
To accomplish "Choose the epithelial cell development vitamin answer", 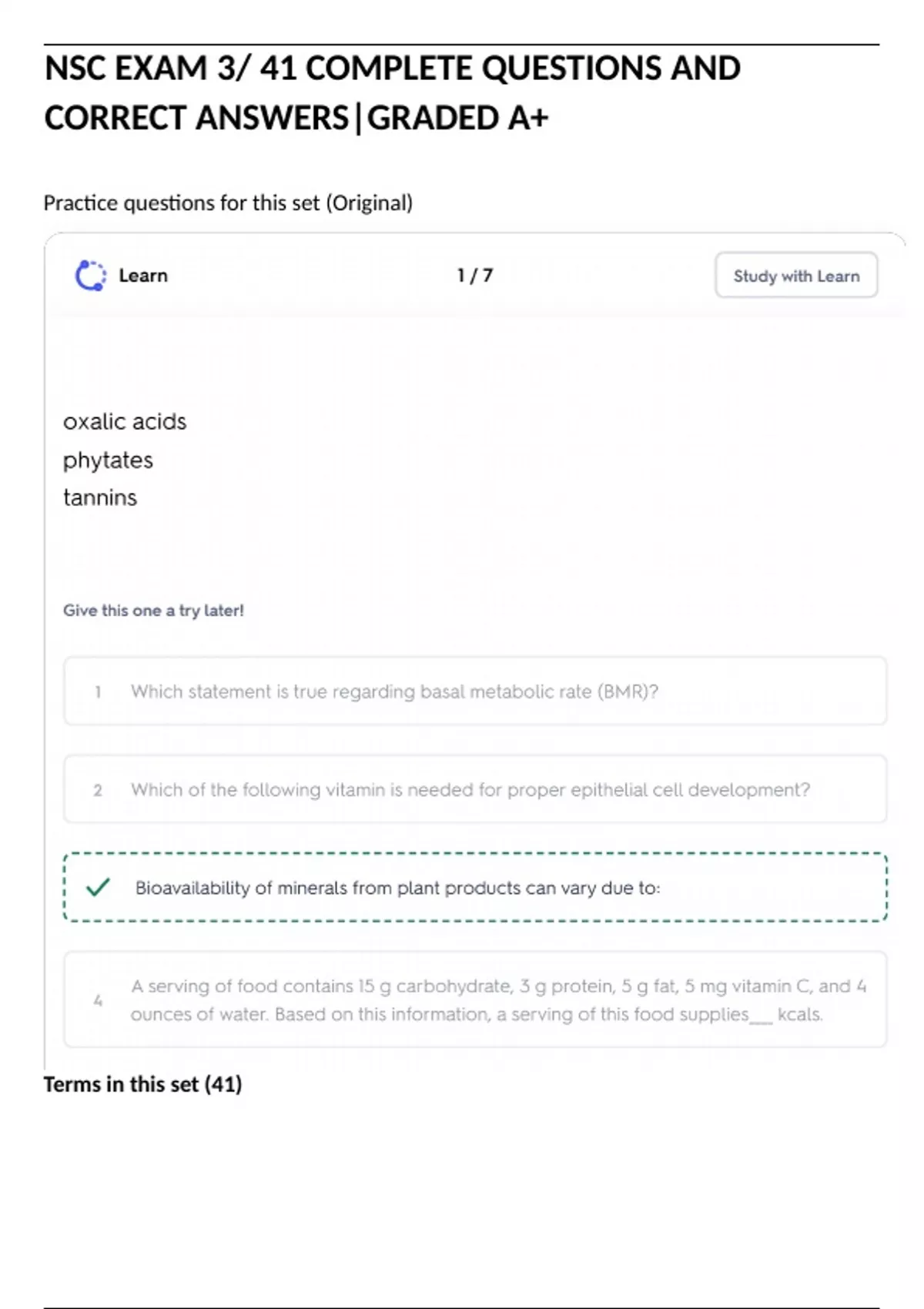I will click(470, 790).
